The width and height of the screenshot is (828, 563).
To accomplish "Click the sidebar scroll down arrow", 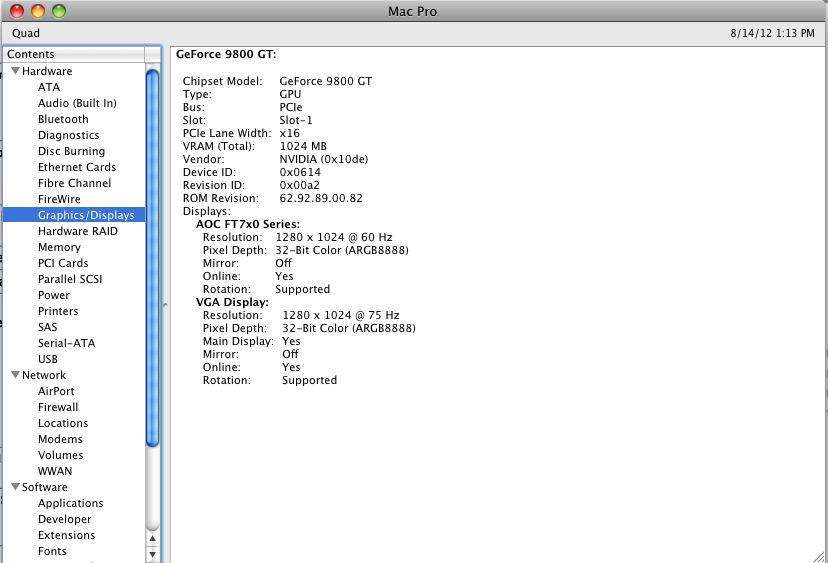I will point(152,554).
